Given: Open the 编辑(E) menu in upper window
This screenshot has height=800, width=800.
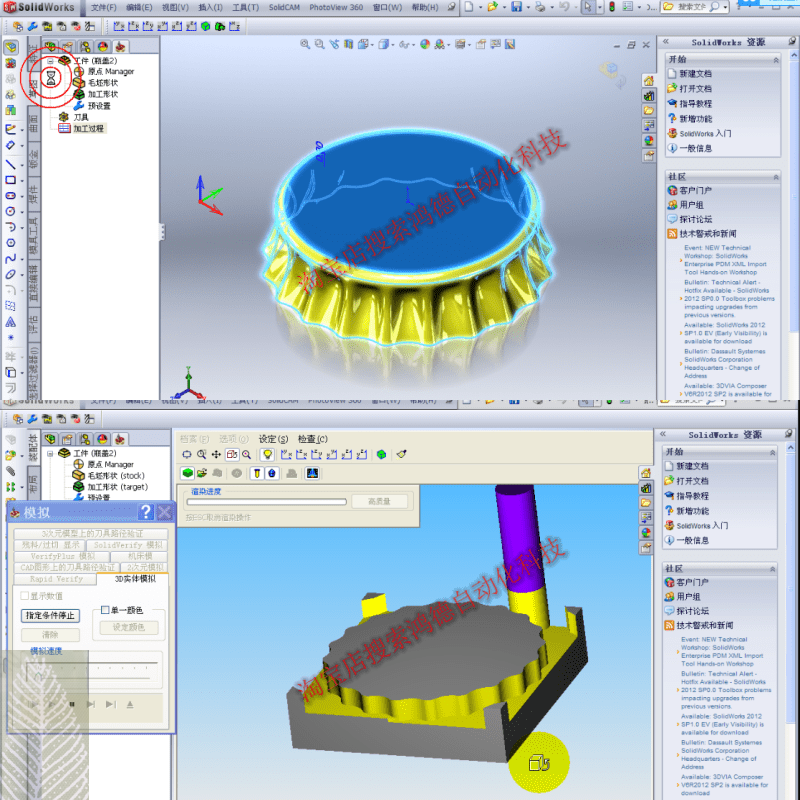Looking at the screenshot, I should (x=139, y=7).
